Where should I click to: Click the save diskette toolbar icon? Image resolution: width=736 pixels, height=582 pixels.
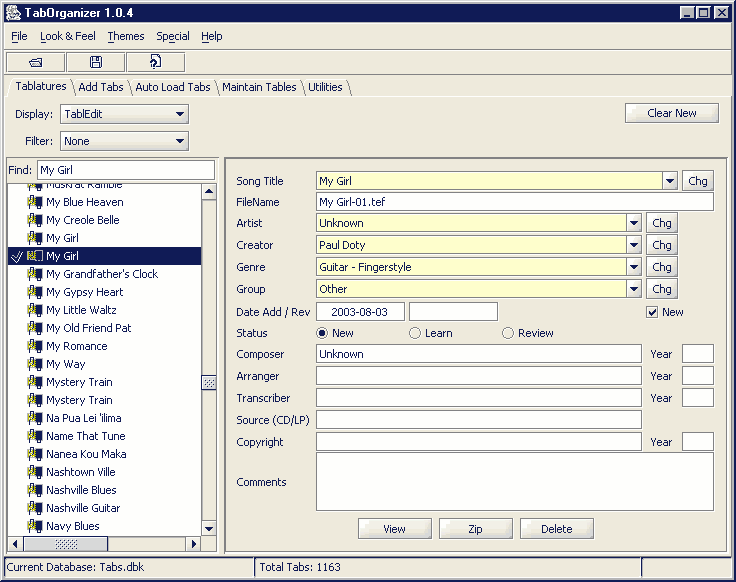point(96,62)
